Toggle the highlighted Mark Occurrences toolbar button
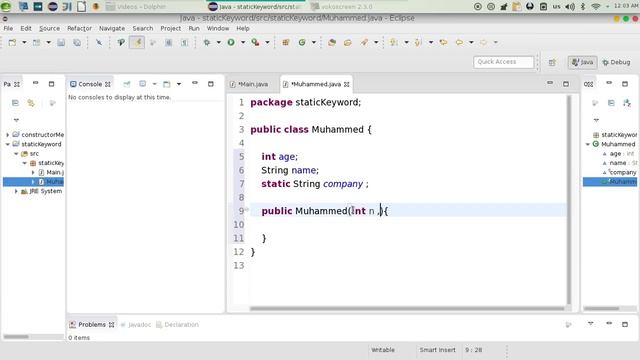Viewport: 640px width, 360px height. 137,42
